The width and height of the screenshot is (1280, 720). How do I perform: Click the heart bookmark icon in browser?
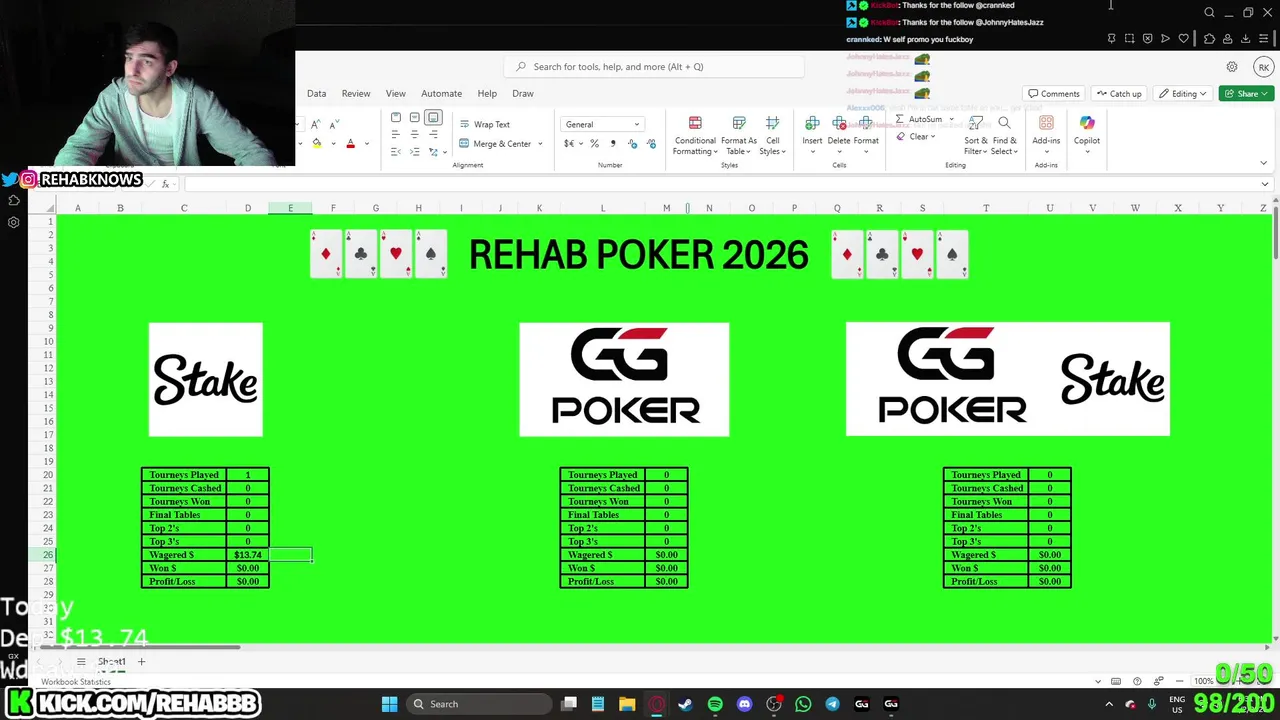pos(1184,39)
